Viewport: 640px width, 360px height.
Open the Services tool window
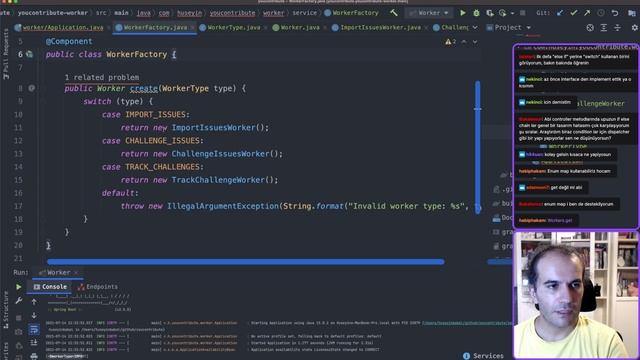click(483, 356)
